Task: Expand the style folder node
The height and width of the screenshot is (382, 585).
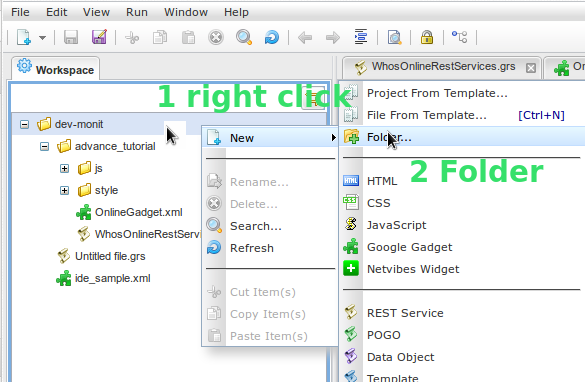Action: pyautogui.click(x=65, y=190)
